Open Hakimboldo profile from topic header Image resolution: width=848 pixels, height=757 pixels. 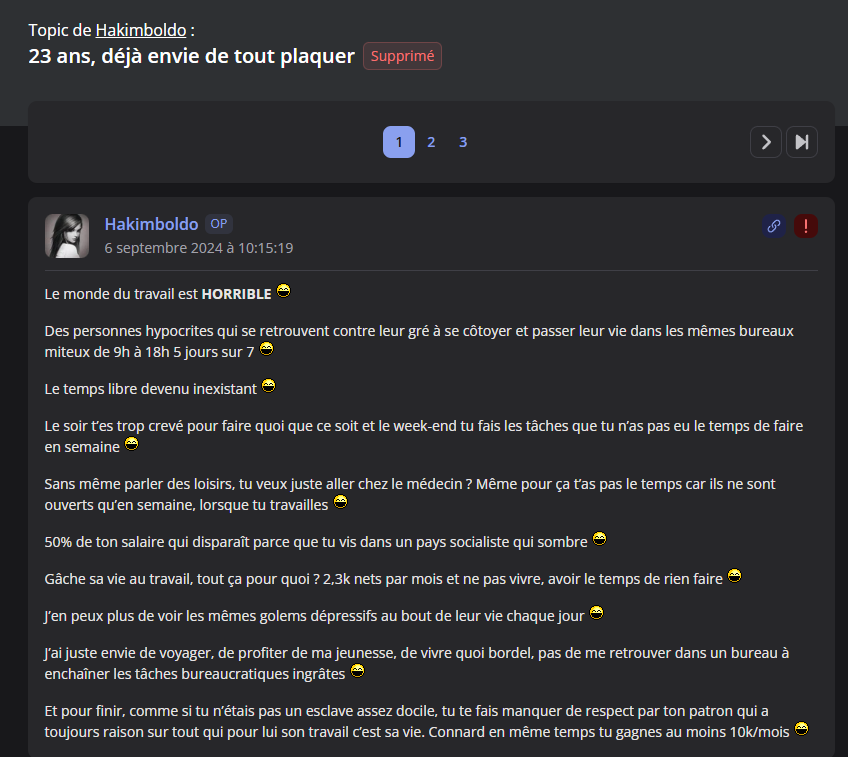pos(141,30)
